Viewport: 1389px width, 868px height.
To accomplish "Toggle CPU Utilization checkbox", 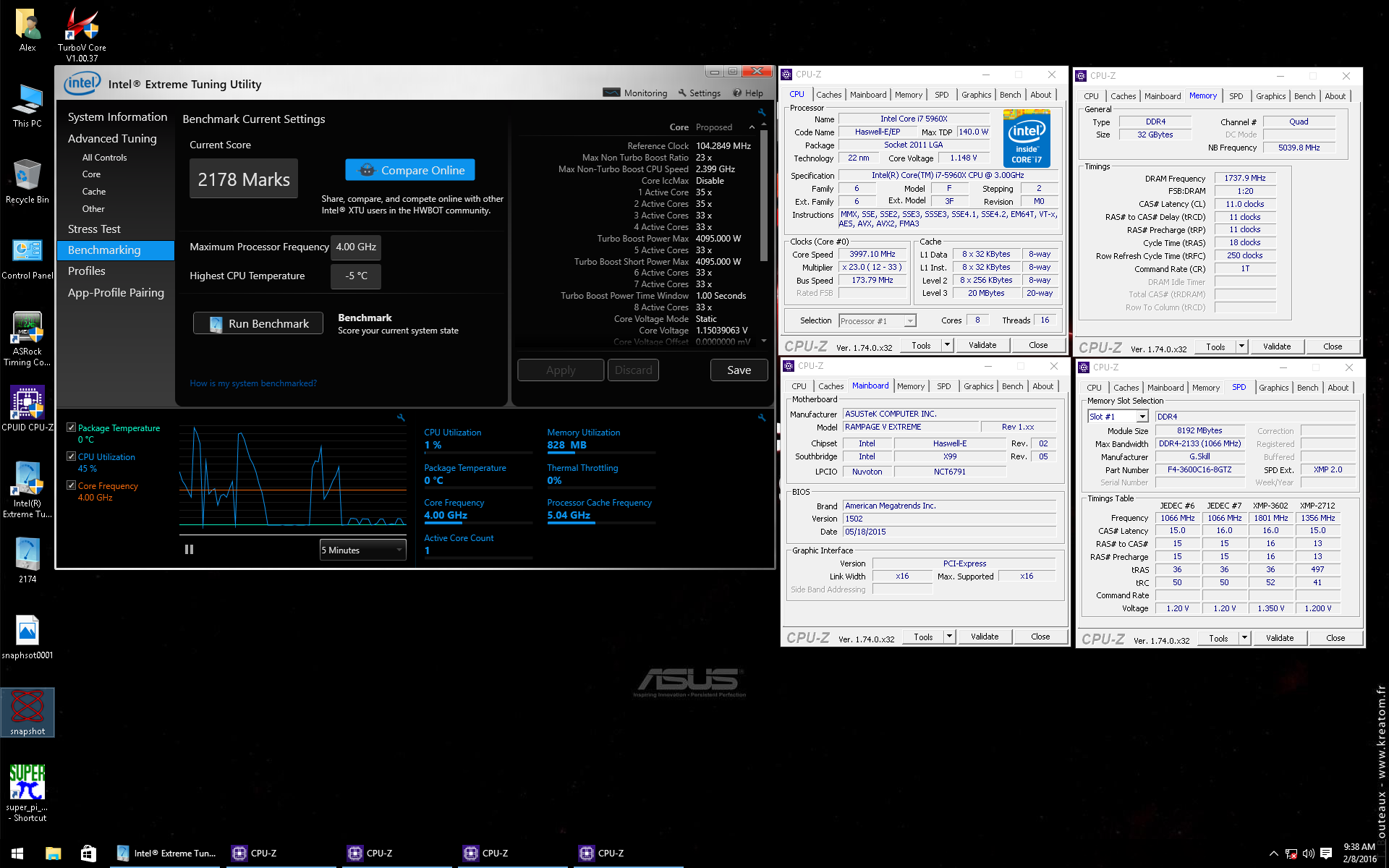I will [71, 456].
